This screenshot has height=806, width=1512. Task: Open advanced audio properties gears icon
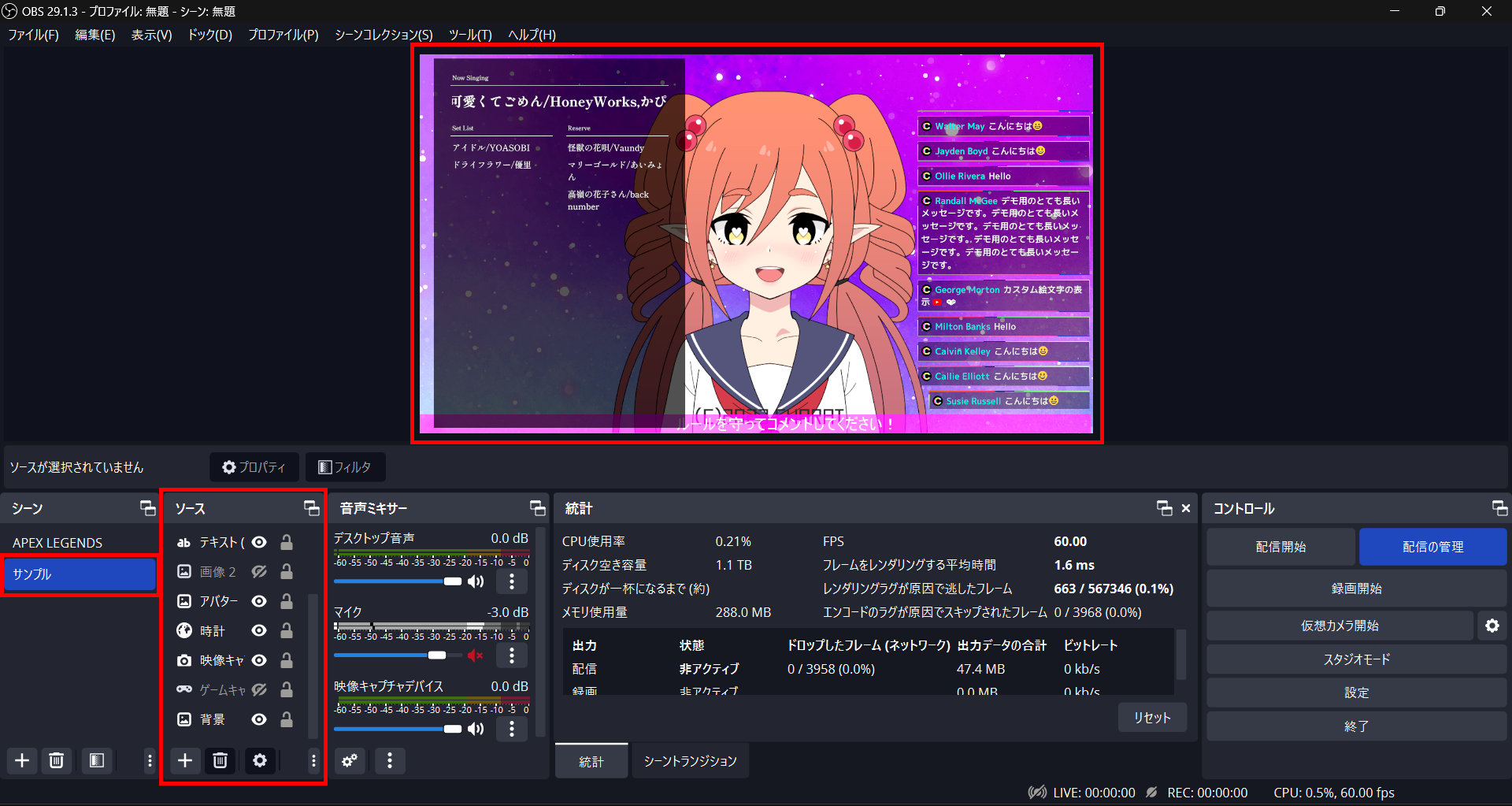point(350,760)
